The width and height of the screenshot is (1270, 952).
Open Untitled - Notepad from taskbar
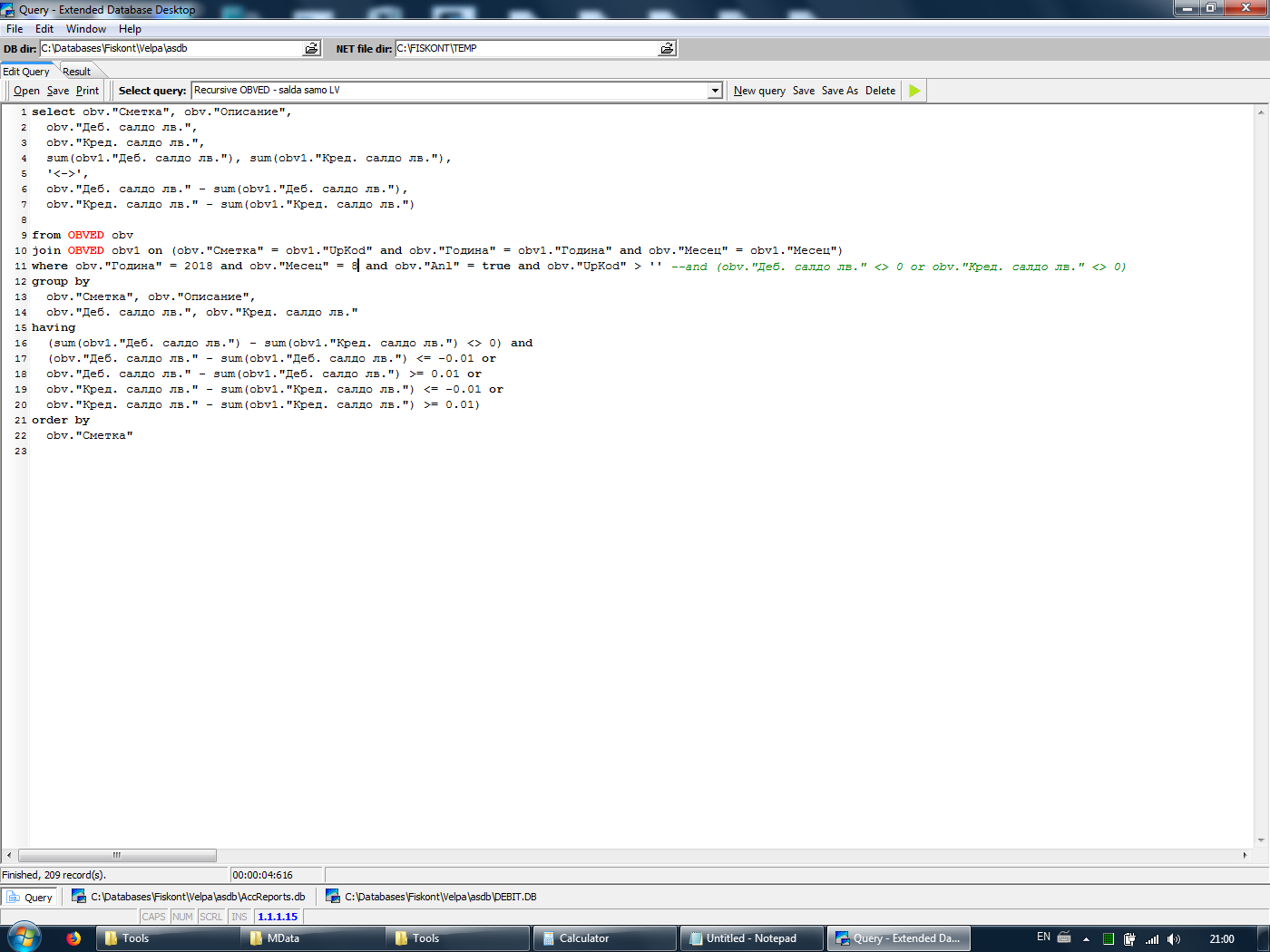click(x=752, y=938)
